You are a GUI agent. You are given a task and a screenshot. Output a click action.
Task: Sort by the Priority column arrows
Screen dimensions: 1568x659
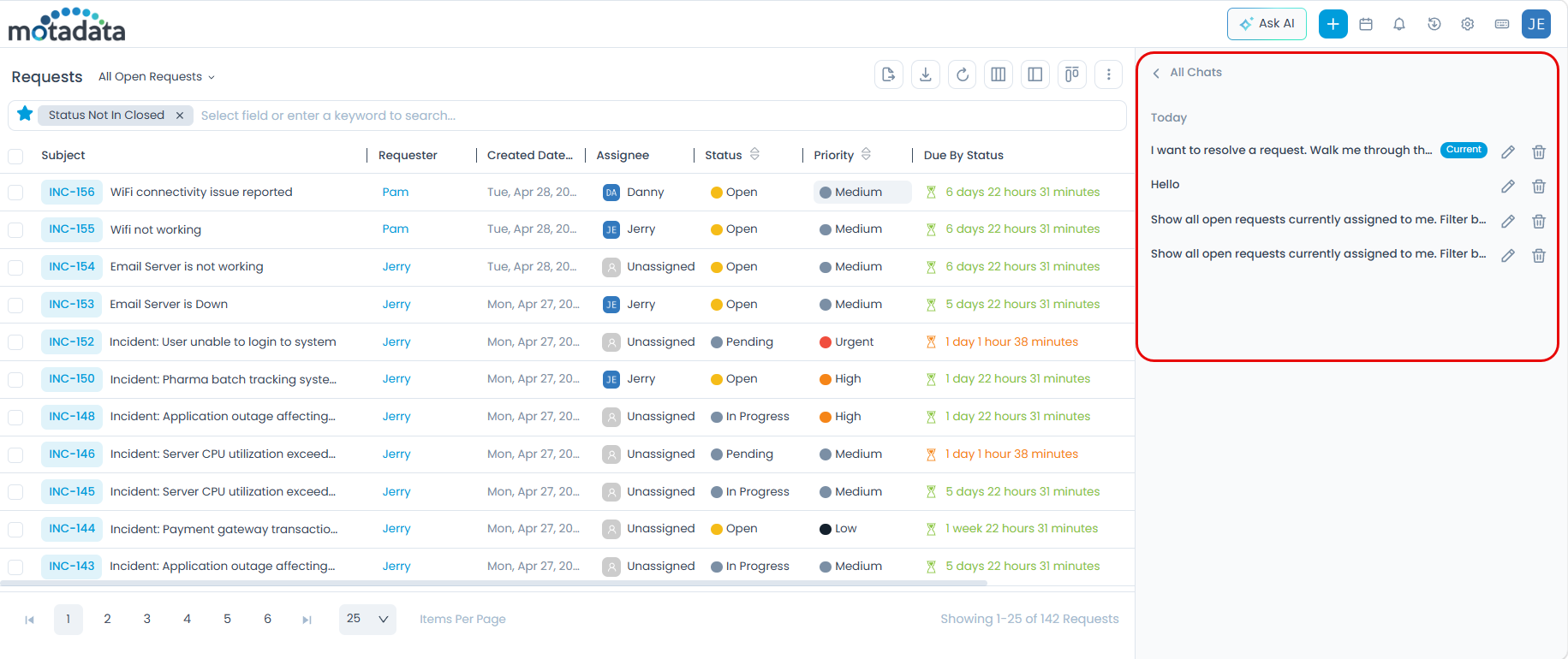tap(866, 154)
